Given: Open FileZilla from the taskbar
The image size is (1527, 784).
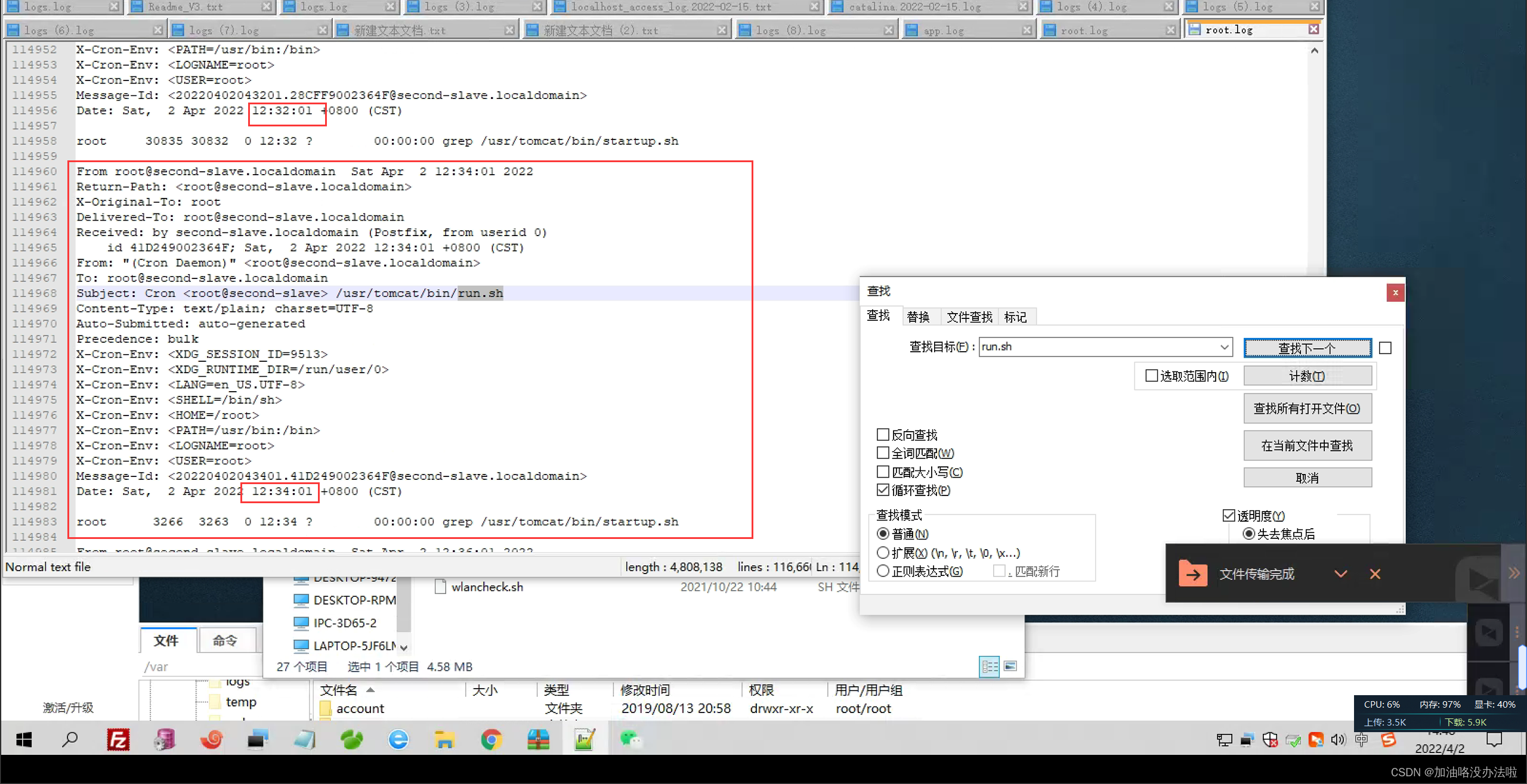Looking at the screenshot, I should click(118, 740).
